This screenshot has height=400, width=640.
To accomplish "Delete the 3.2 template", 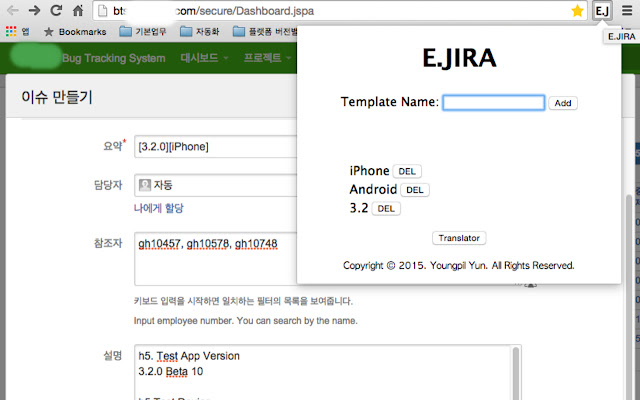I will [x=386, y=209].
